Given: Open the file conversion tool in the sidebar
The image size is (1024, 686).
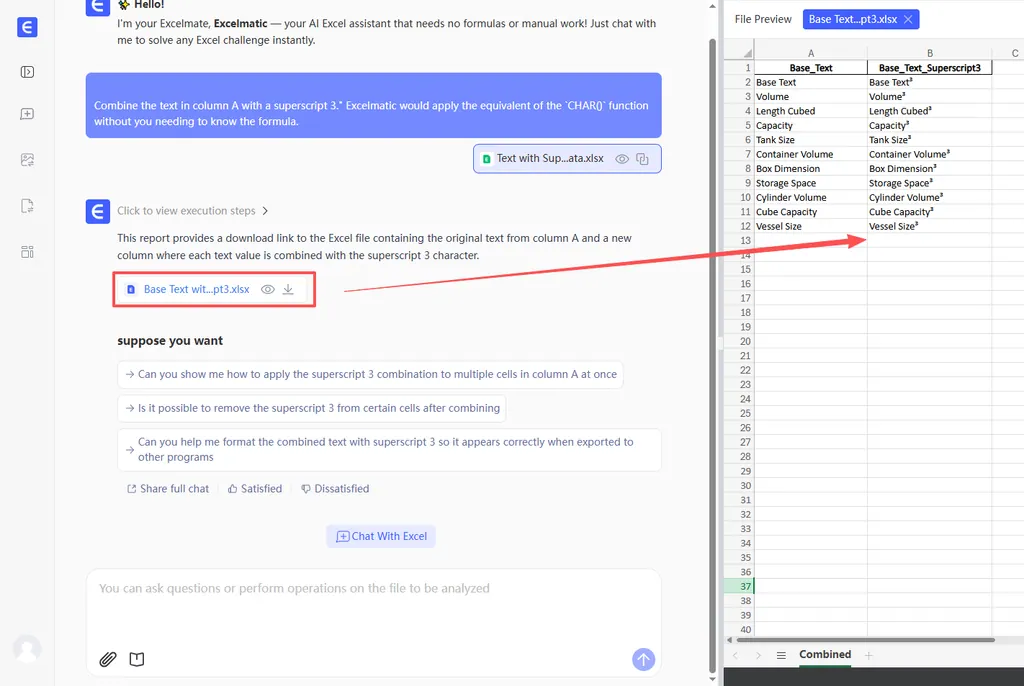Looking at the screenshot, I should click(x=27, y=206).
